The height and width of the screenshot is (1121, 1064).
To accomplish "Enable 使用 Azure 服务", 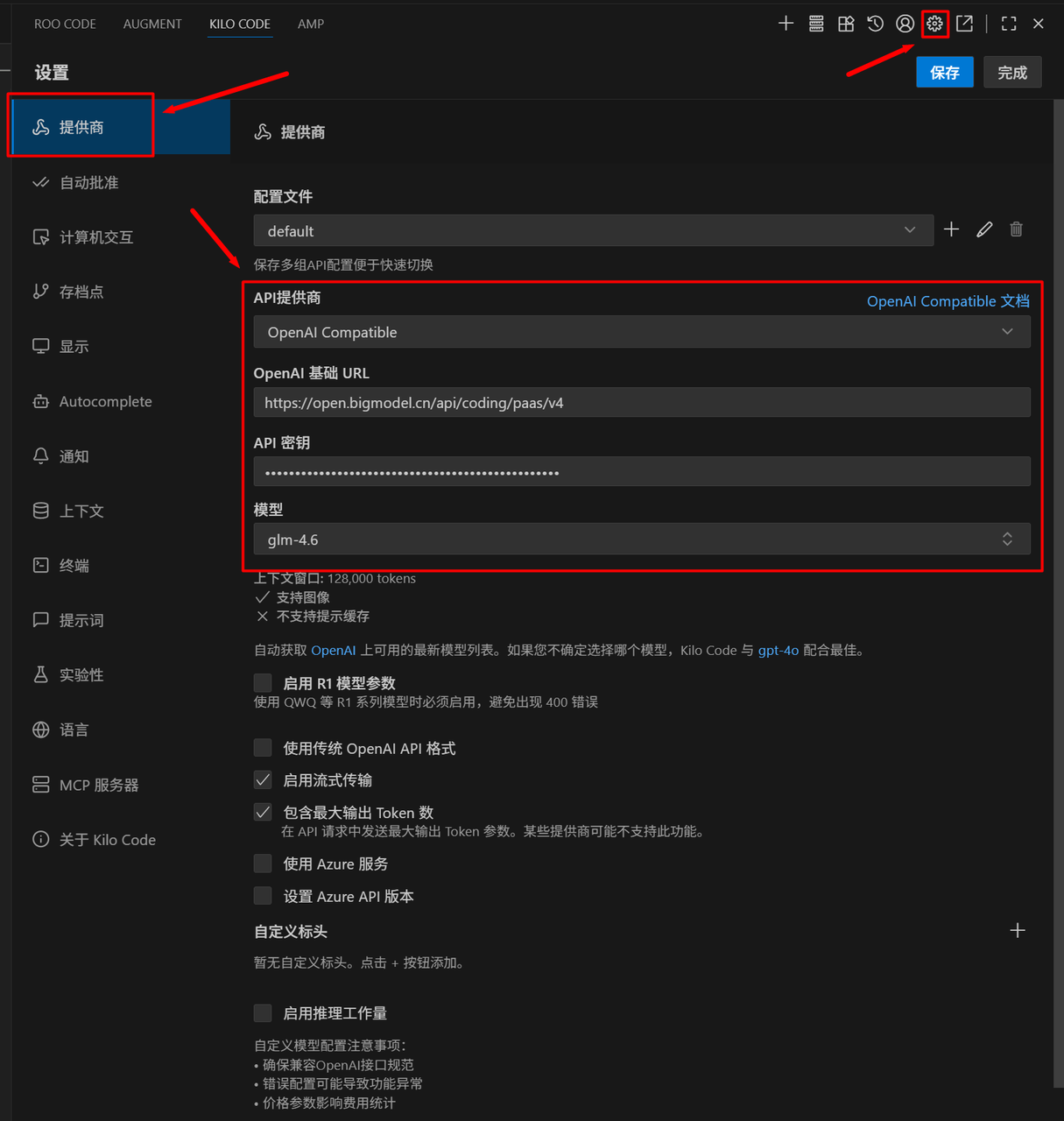I will pos(263,864).
